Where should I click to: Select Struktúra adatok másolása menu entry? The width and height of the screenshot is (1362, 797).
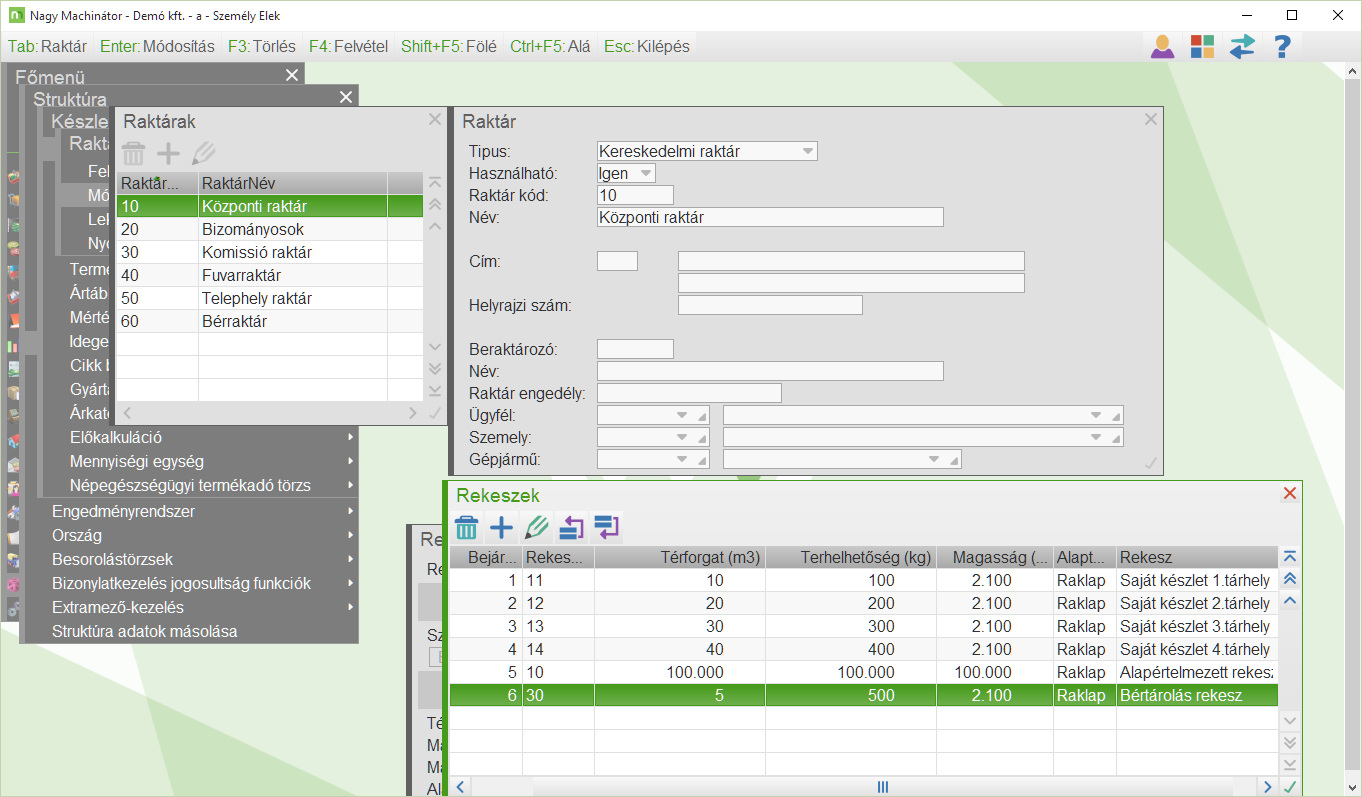pyautogui.click(x=144, y=631)
